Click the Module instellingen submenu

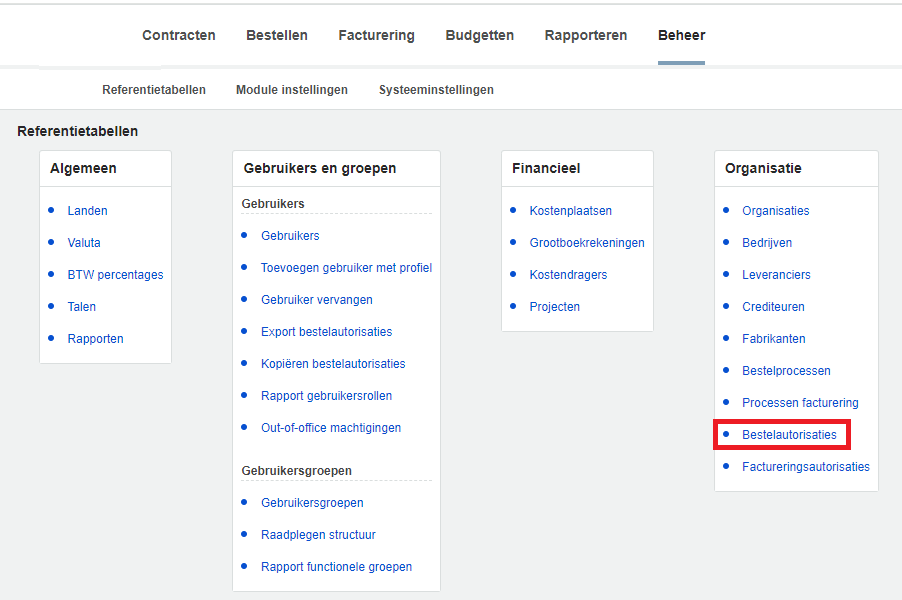[x=292, y=90]
